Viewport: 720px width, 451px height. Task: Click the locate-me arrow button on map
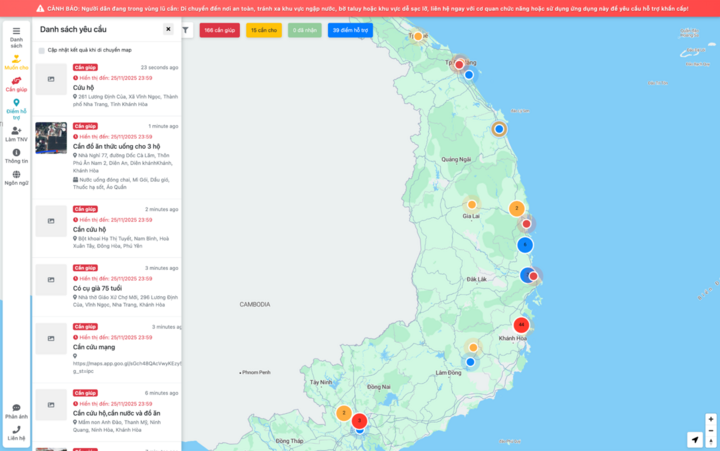[695, 439]
